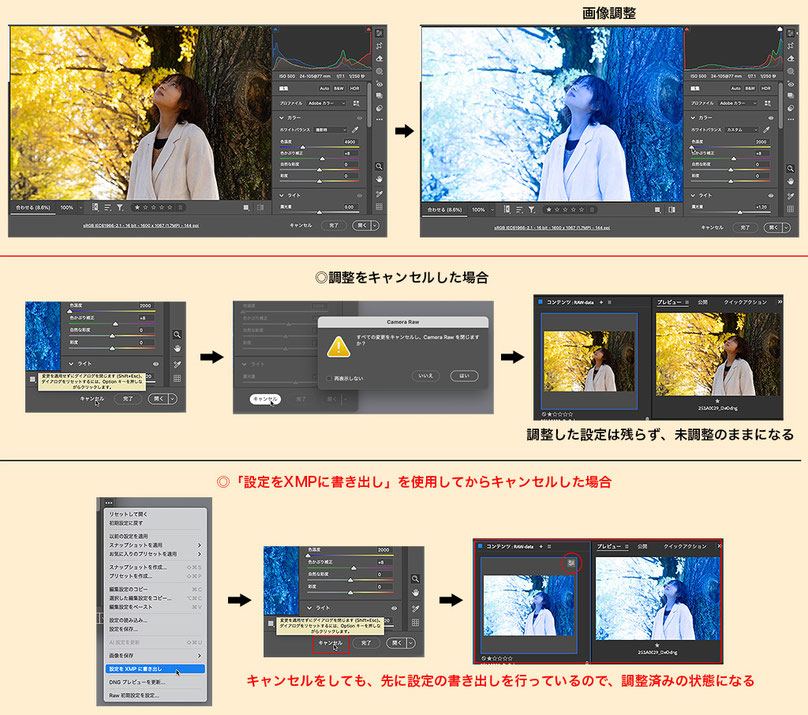This screenshot has height=715, width=808.
Task: Select the Zoom magnifier tool in the yellow-photo window
Action: click(x=379, y=166)
